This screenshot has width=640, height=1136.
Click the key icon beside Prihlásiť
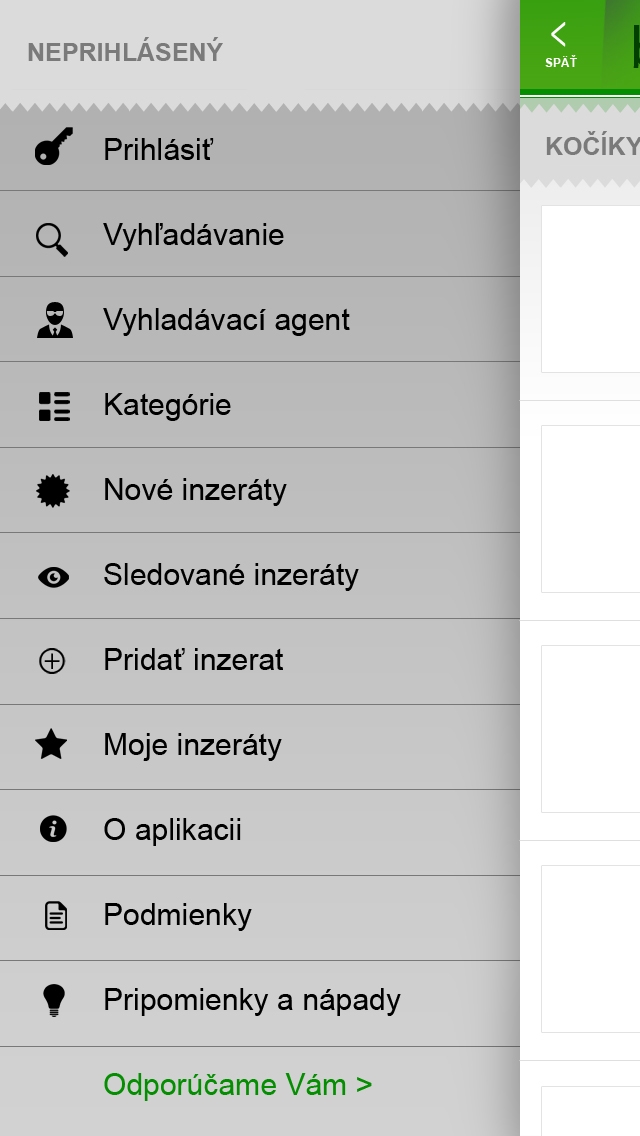54,146
